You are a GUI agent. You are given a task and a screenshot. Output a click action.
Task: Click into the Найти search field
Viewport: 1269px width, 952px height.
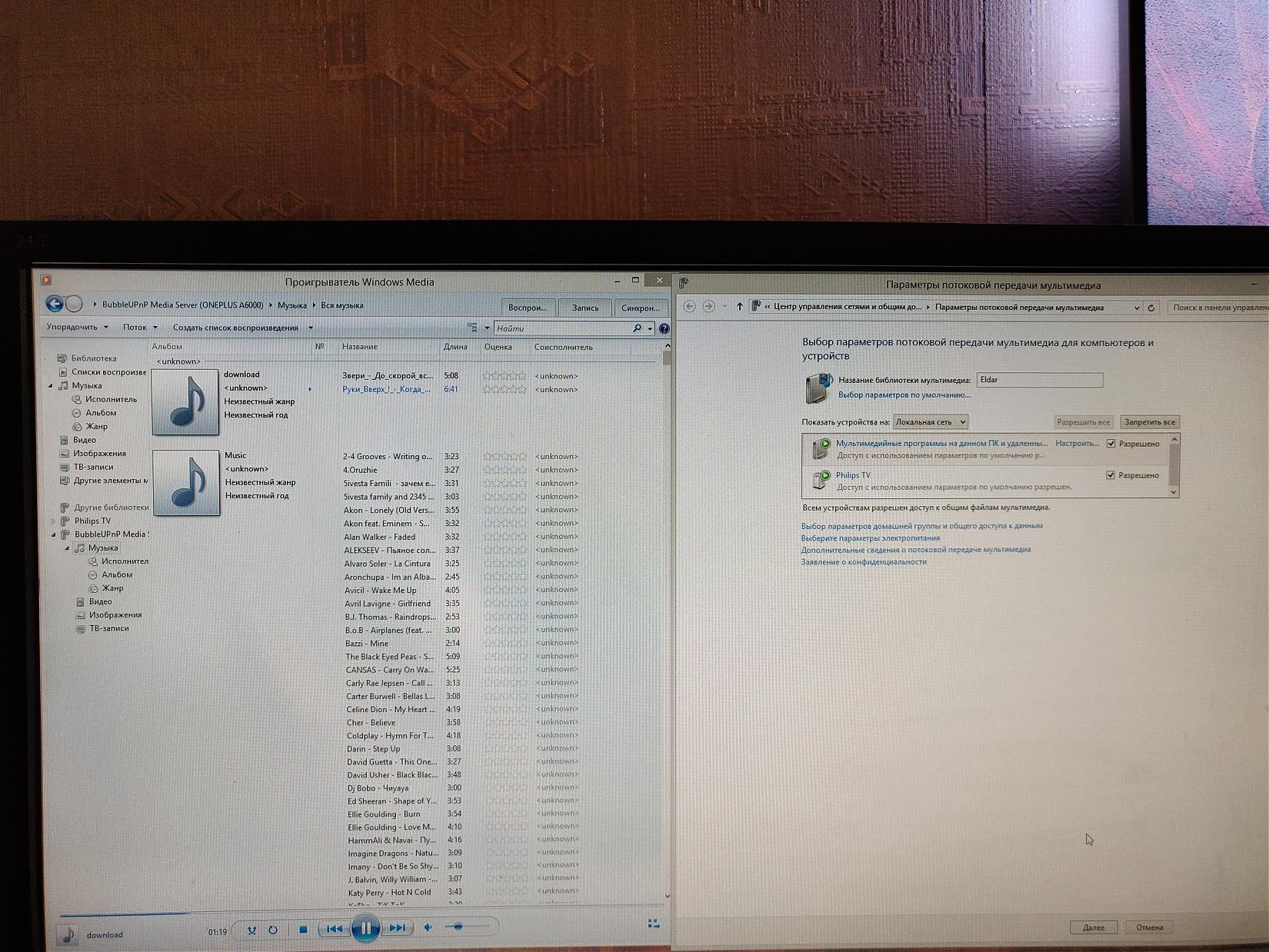[563, 328]
